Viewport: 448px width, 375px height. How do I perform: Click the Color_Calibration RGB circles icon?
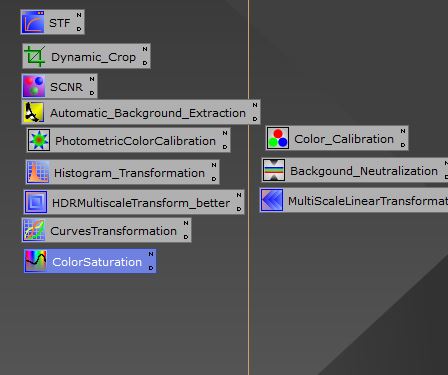278,138
